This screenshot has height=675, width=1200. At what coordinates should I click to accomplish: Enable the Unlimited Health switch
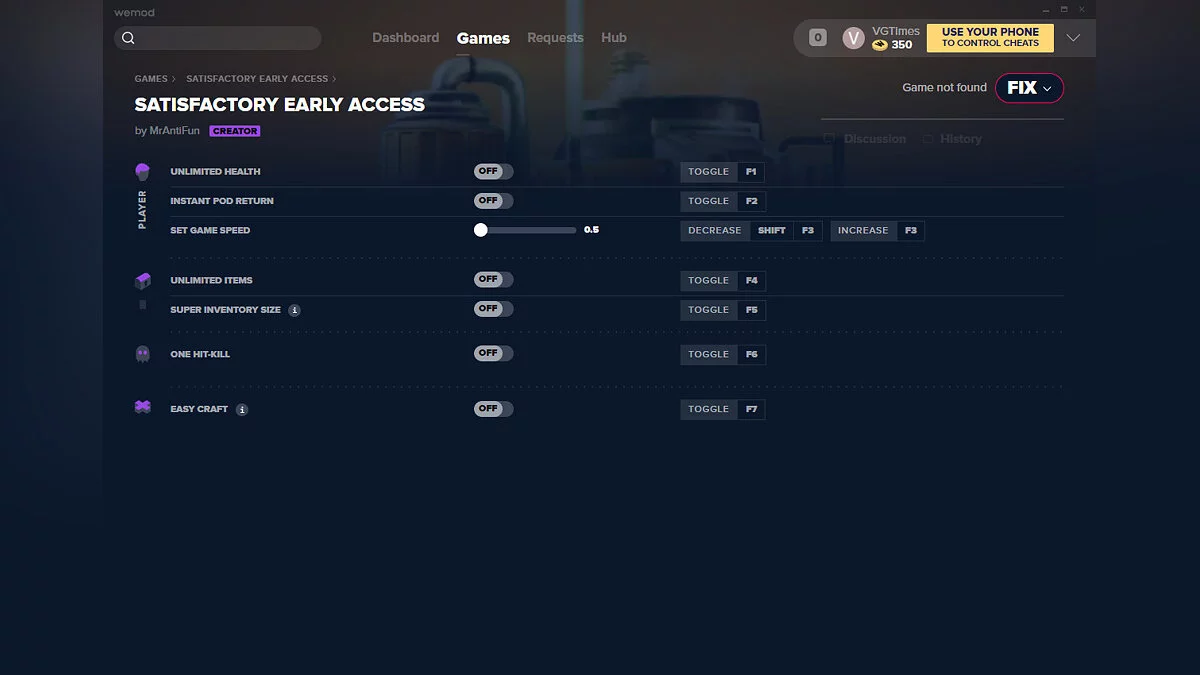coord(492,171)
